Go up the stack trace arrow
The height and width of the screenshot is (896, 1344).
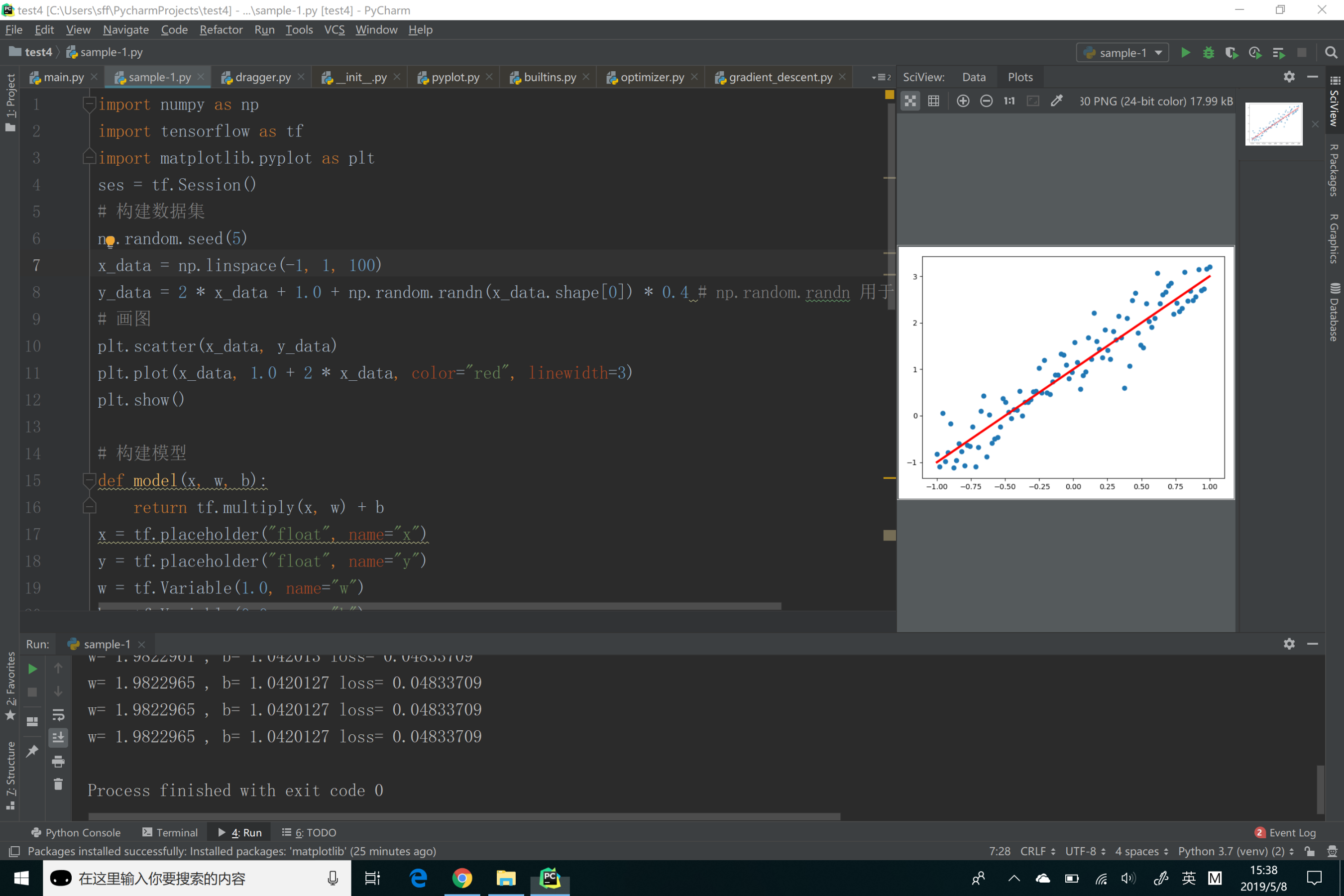(x=58, y=668)
